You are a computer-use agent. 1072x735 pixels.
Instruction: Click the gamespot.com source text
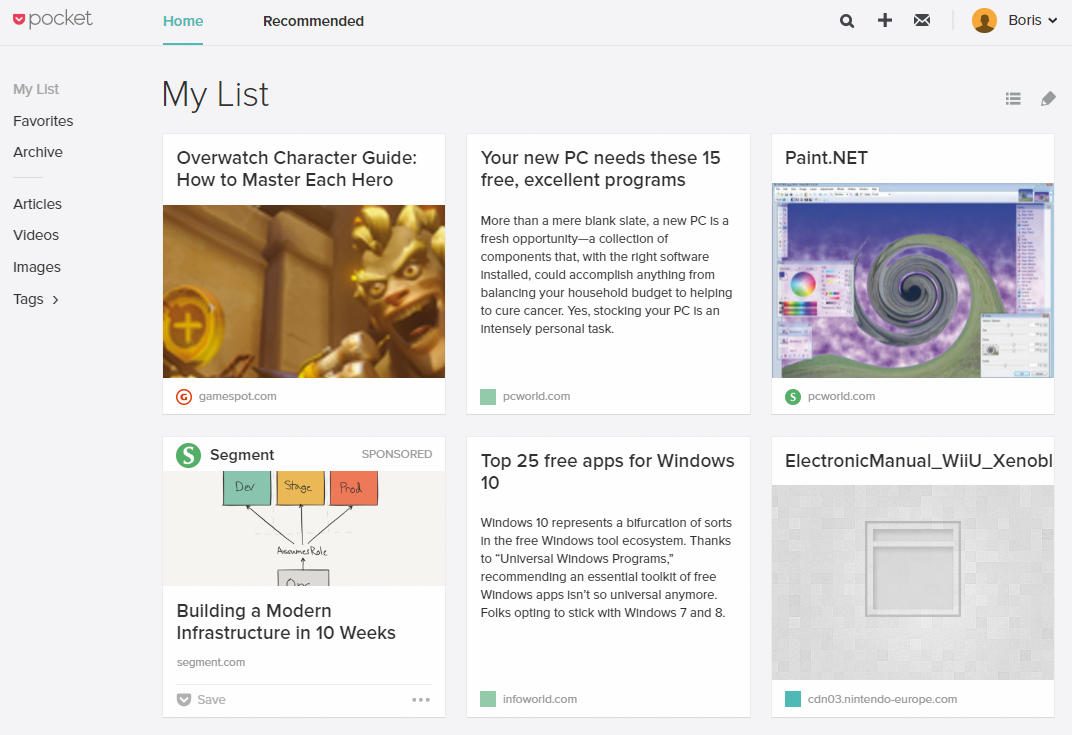pyautogui.click(x=237, y=397)
